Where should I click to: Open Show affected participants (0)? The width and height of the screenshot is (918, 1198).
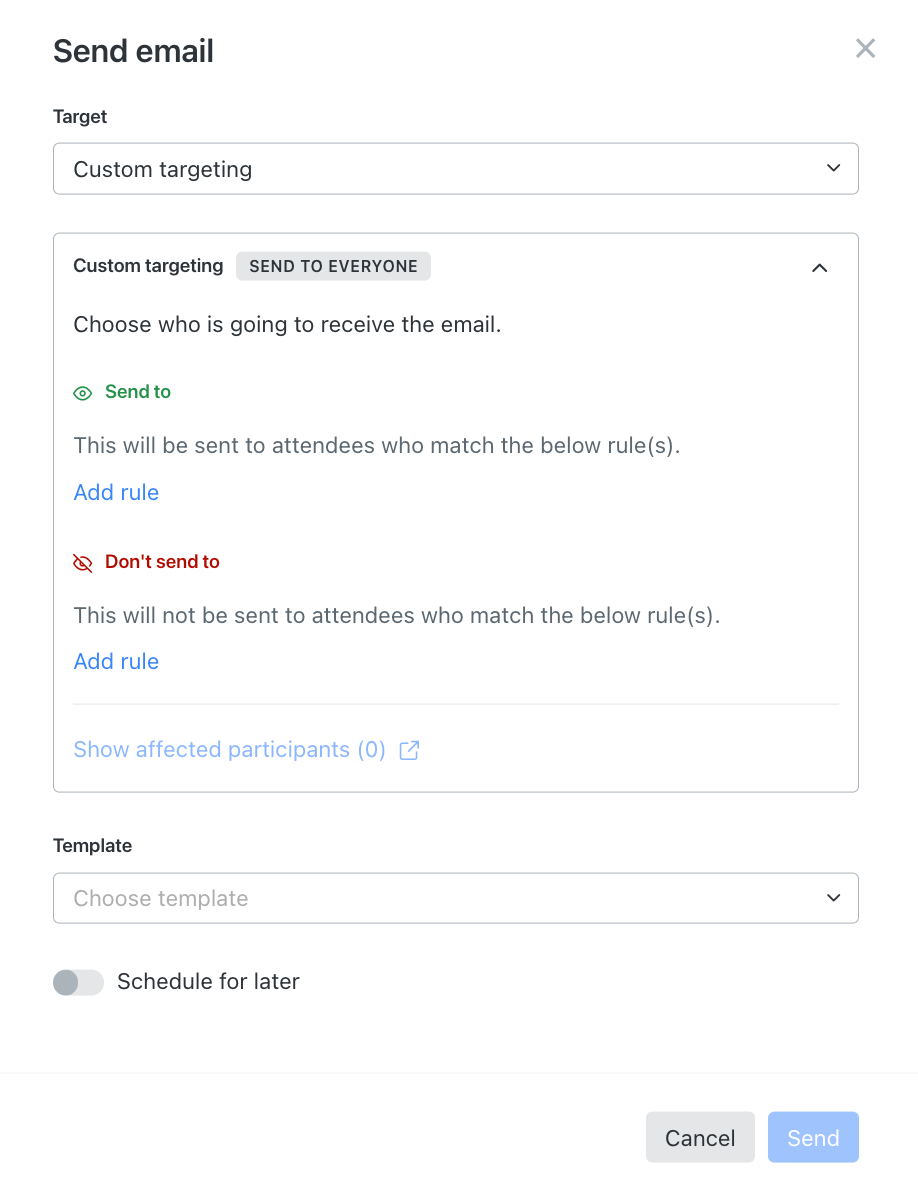(229, 749)
